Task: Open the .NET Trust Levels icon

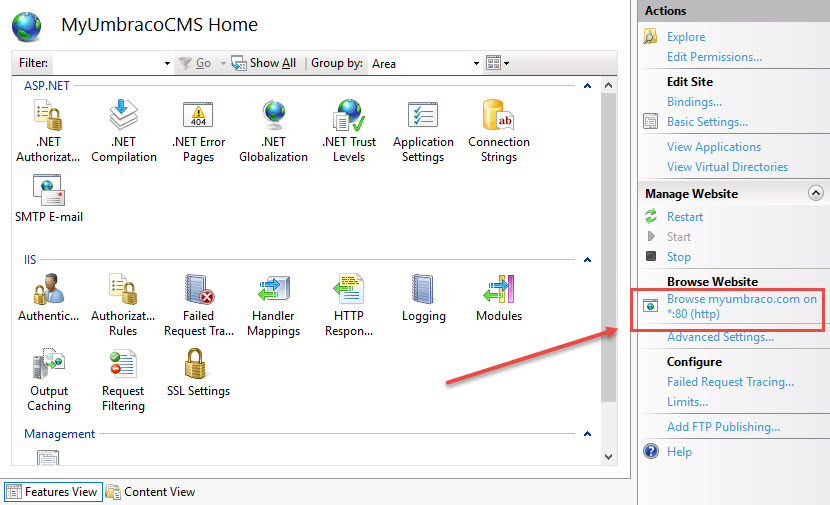Action: (x=348, y=130)
